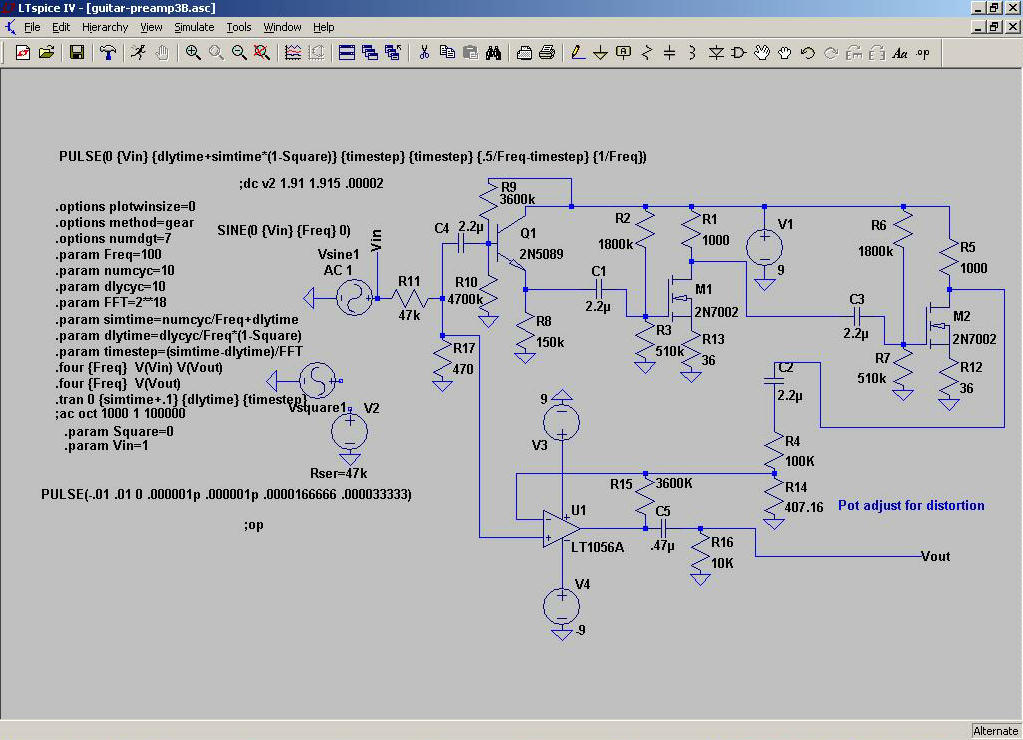1023x740 pixels.
Task: Place a Ground symbol from toolbar
Action: pos(600,53)
